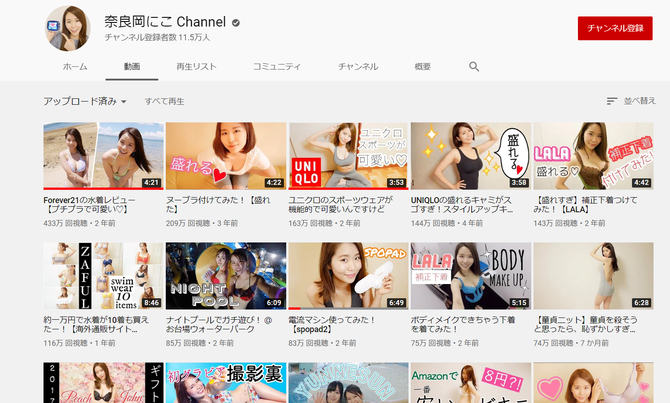Open the ヌーブラ付けてみた video thumbnail
This screenshot has height=403, width=670.
pos(226,156)
